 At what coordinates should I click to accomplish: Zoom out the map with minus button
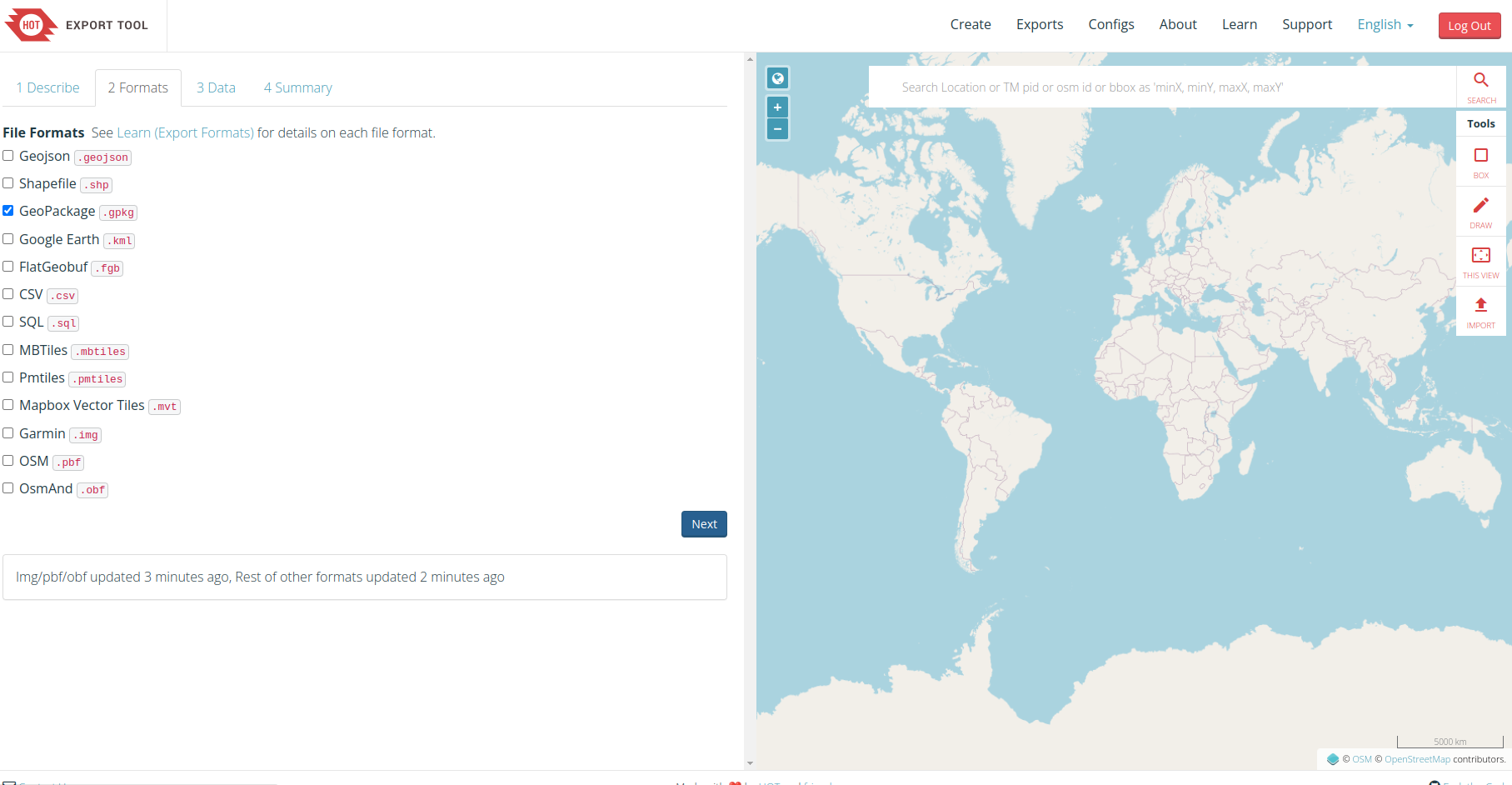(x=777, y=129)
